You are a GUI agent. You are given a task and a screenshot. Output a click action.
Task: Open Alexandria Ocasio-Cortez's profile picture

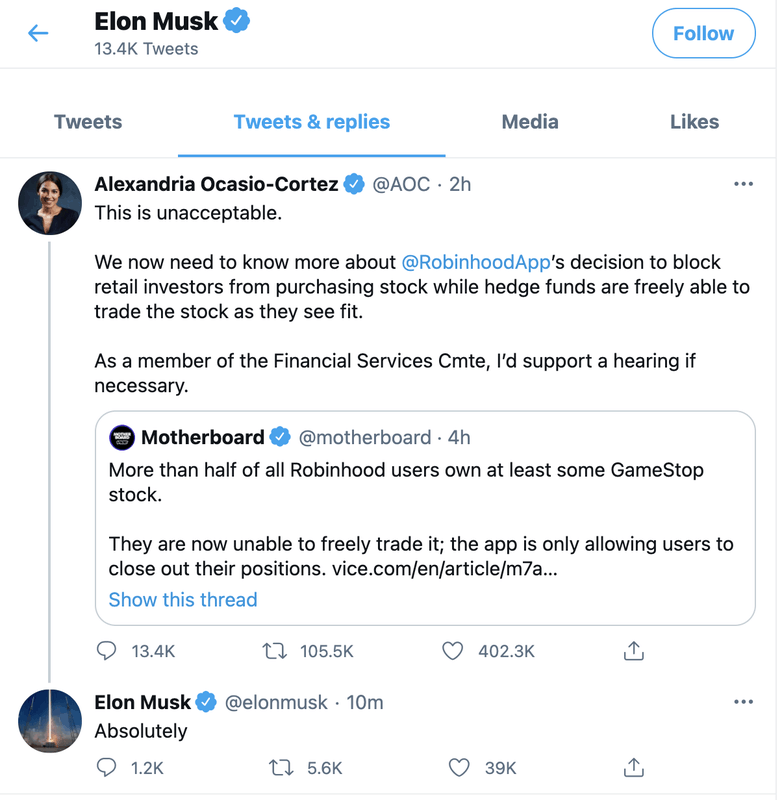(x=50, y=203)
